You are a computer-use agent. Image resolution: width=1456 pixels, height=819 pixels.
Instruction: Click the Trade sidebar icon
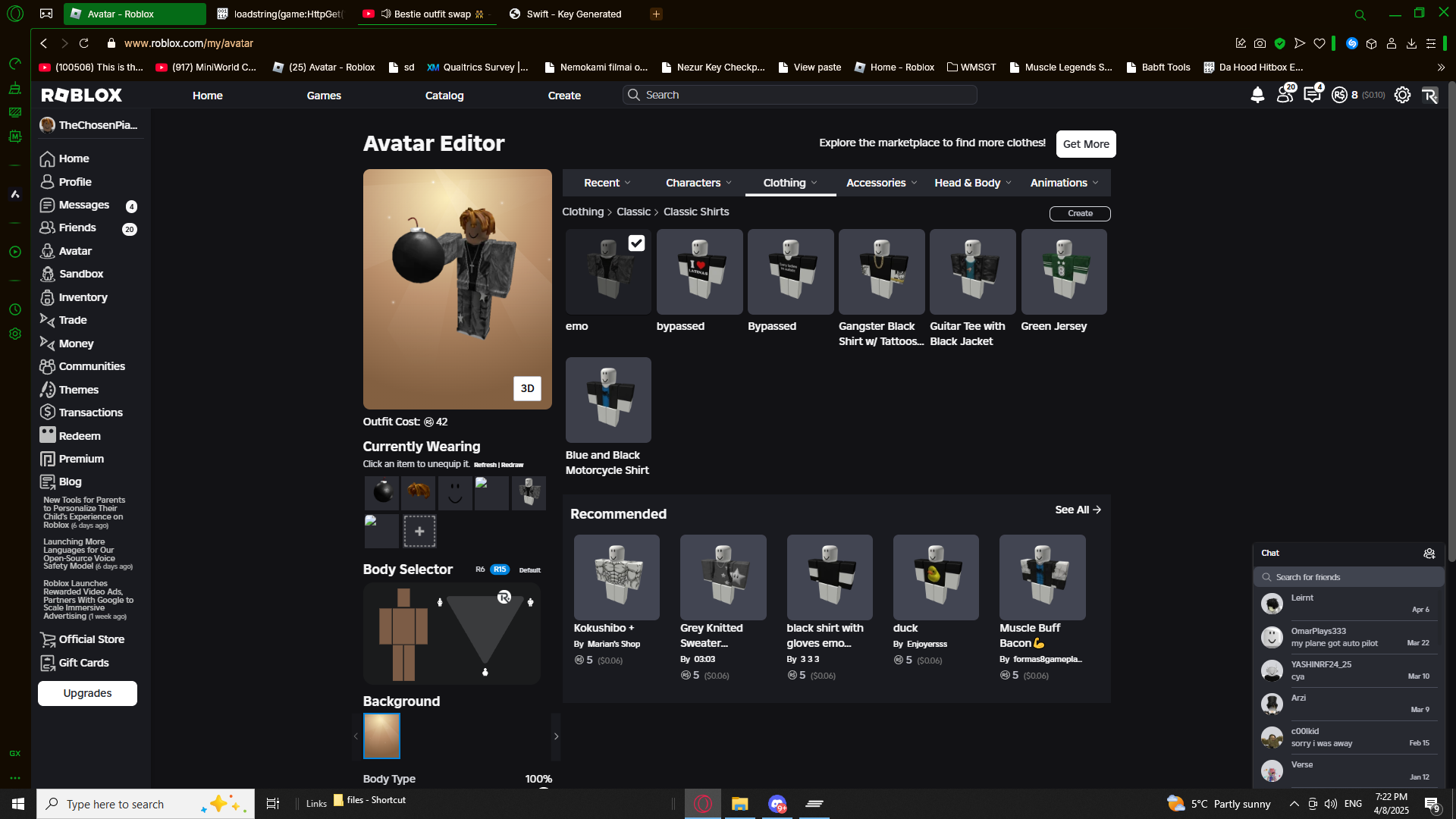coord(47,320)
